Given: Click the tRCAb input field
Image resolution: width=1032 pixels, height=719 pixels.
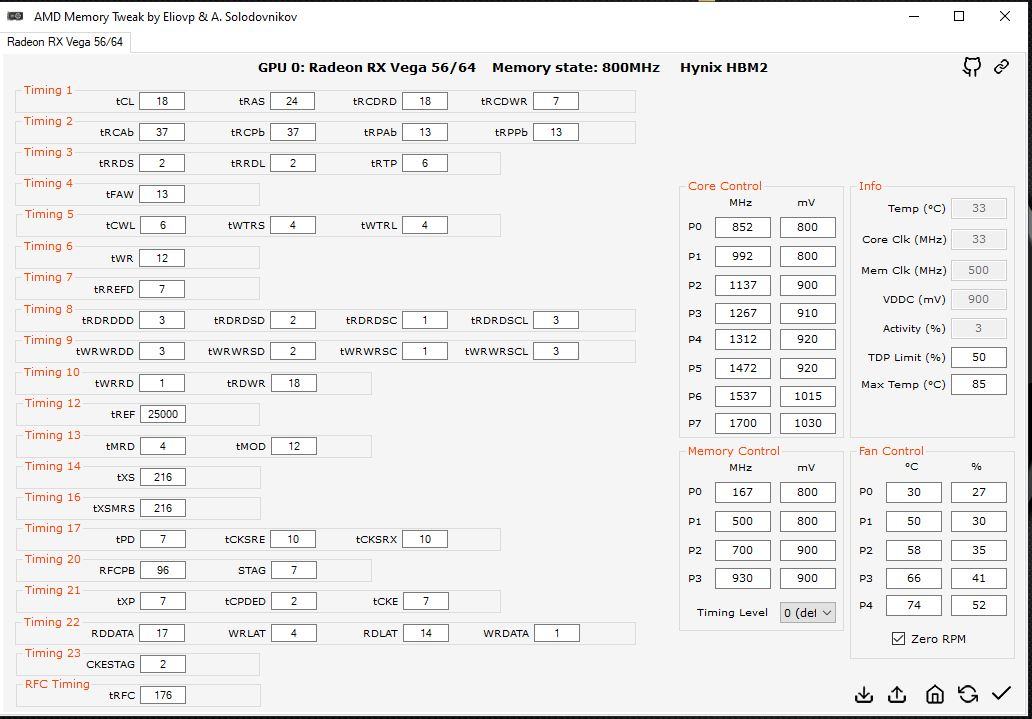Looking at the screenshot, I should (162, 132).
